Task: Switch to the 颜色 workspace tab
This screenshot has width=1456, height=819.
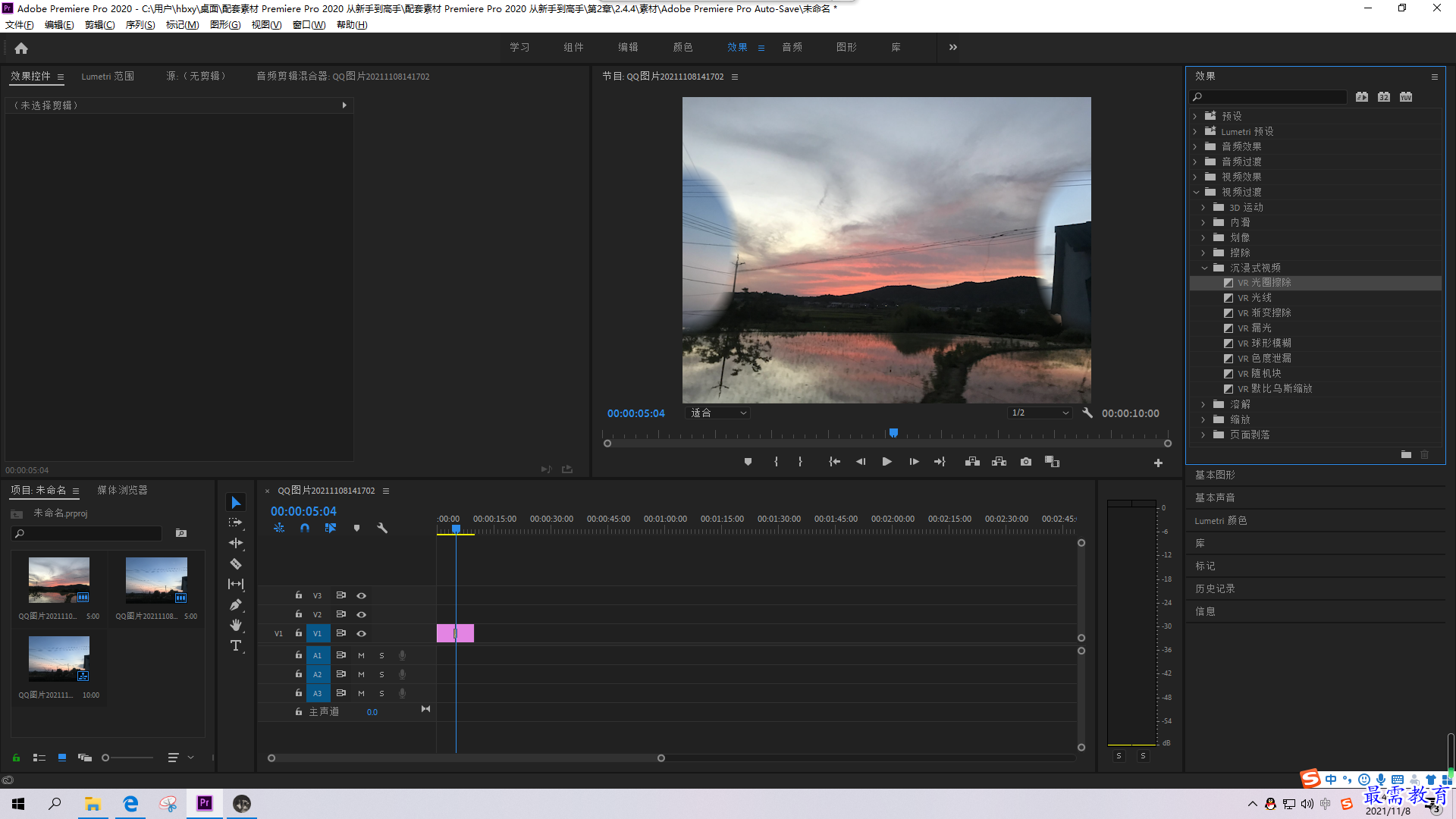Action: pyautogui.click(x=682, y=47)
